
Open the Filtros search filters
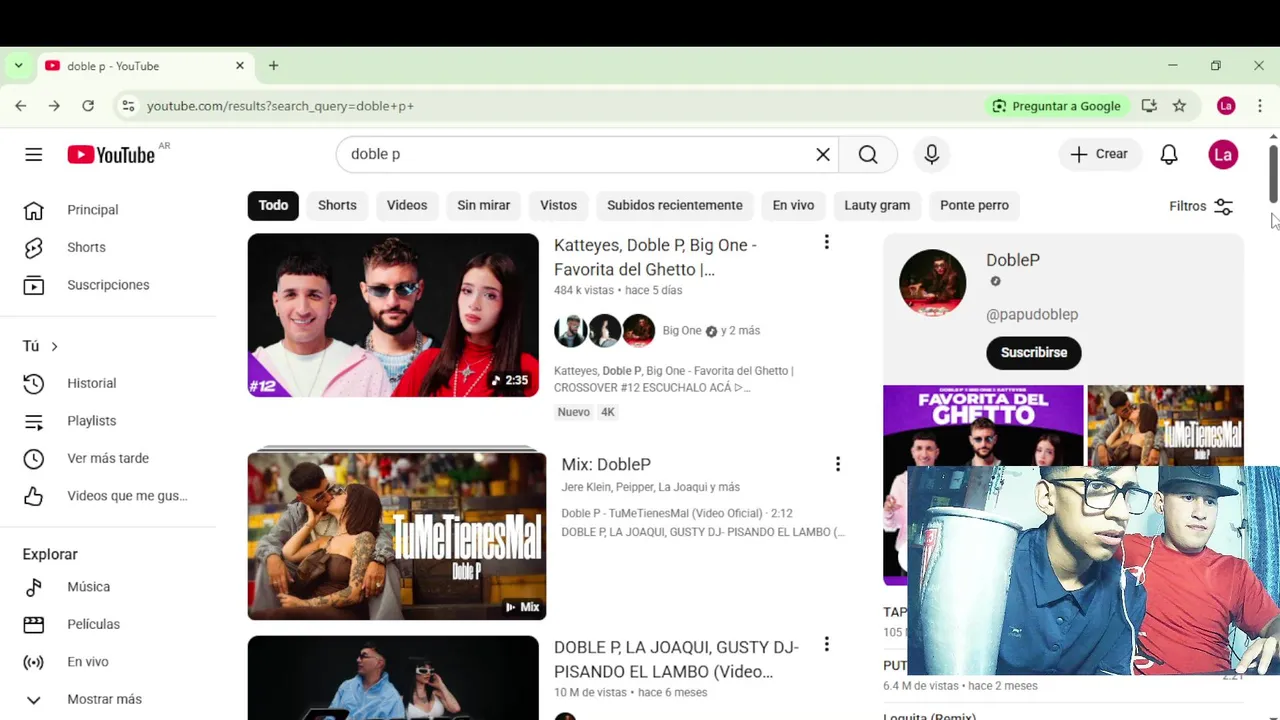pos(1201,206)
